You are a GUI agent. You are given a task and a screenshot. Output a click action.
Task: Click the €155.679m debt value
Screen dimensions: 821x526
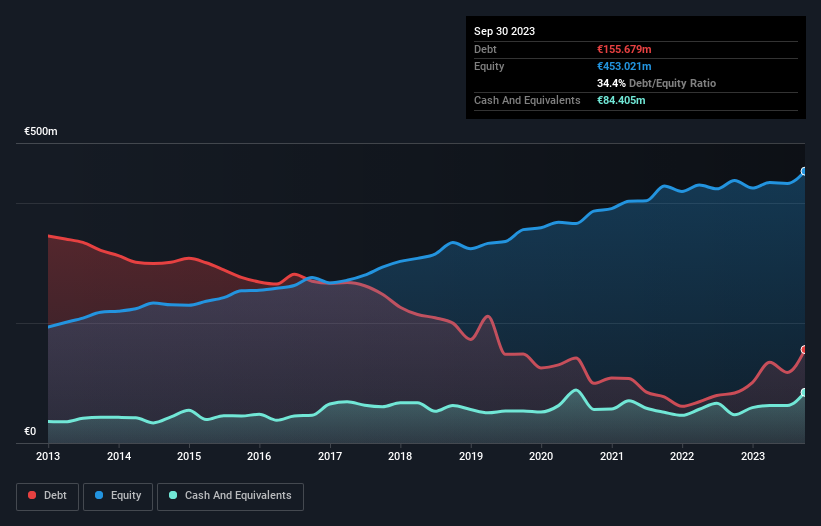[624, 49]
